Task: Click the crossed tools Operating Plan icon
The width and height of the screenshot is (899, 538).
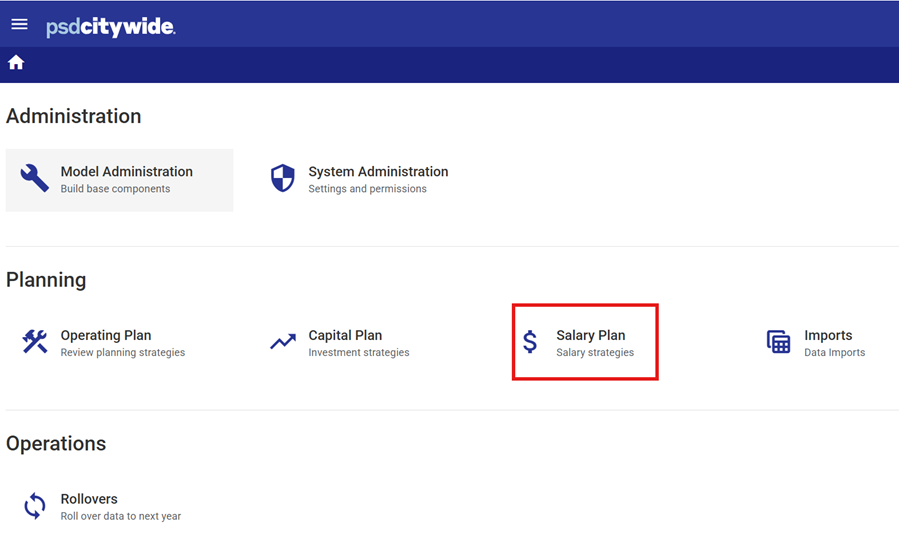Action: pyautogui.click(x=34, y=341)
